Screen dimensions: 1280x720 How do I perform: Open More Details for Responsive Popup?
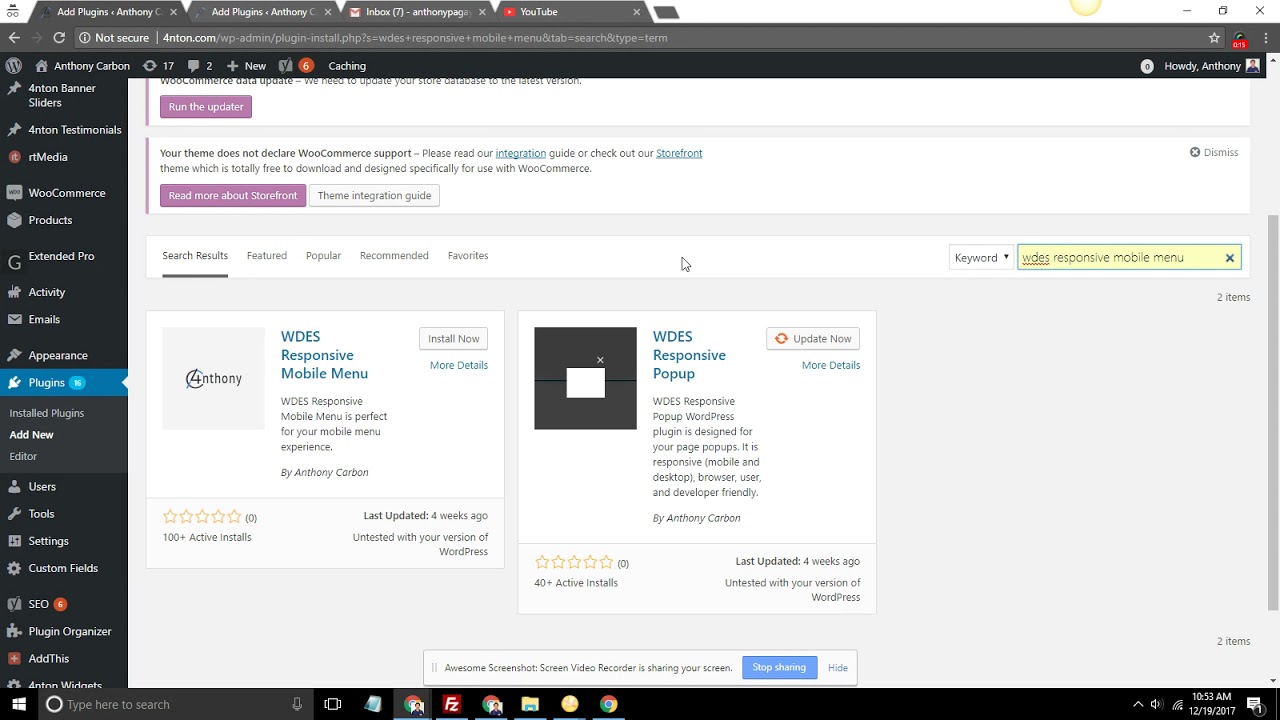pyautogui.click(x=831, y=365)
